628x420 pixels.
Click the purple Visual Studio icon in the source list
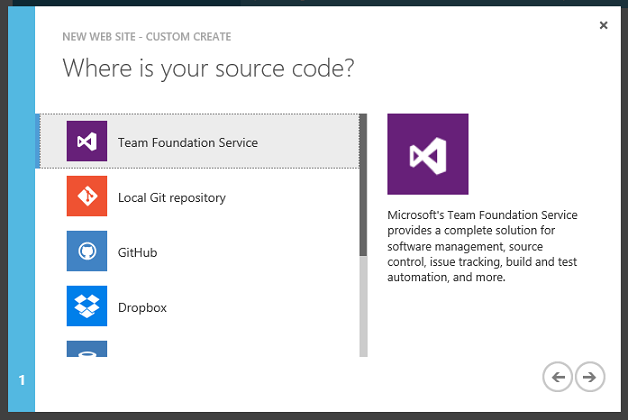87,141
